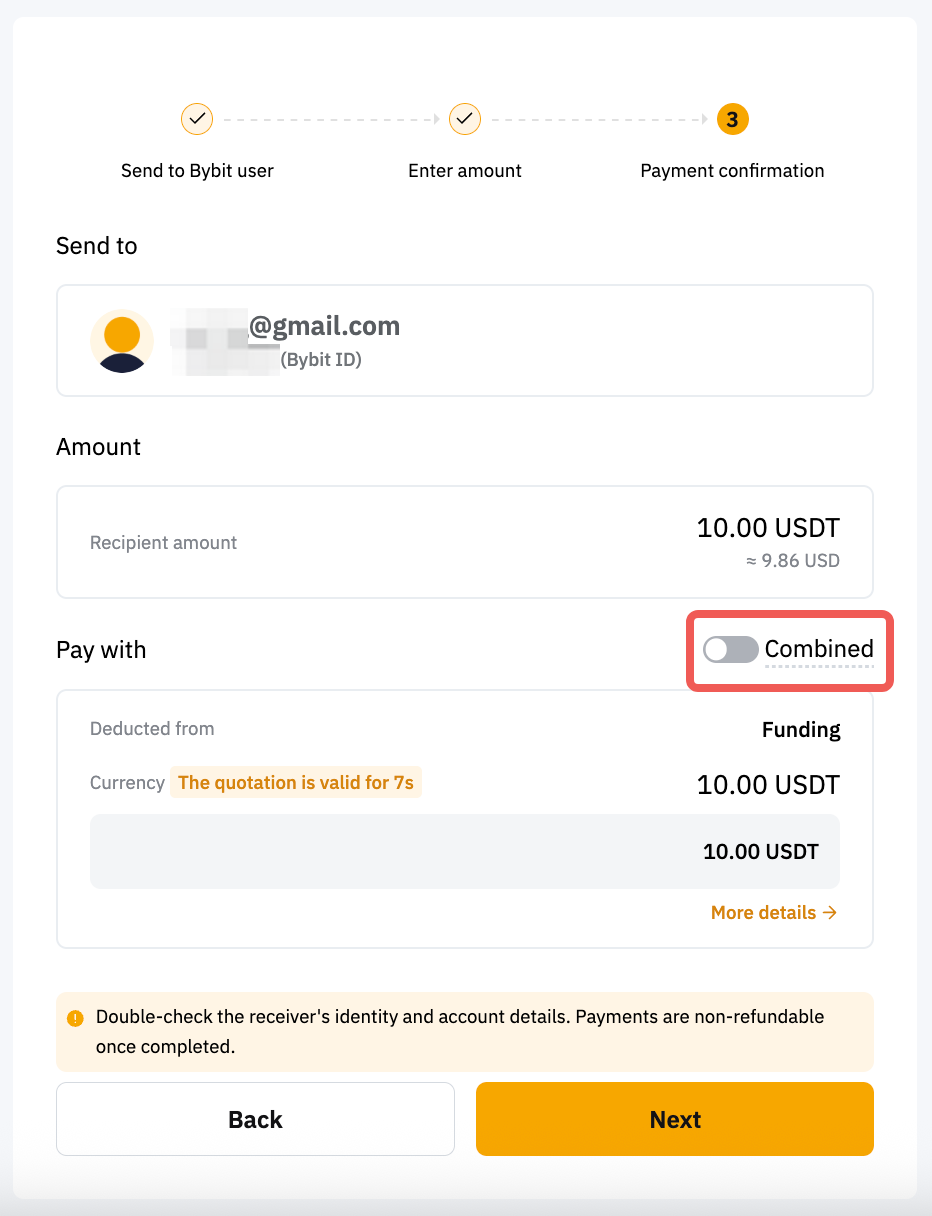Click the approximate 9.86 USD value

[x=792, y=561]
